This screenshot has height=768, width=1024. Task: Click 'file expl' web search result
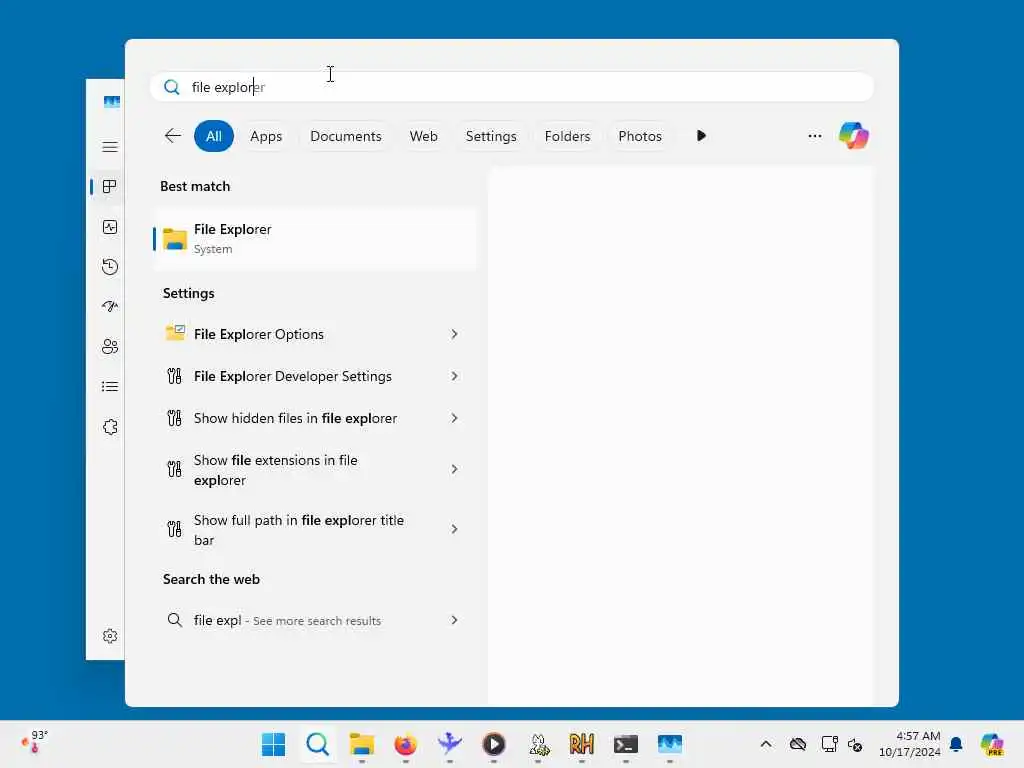tap(315, 620)
